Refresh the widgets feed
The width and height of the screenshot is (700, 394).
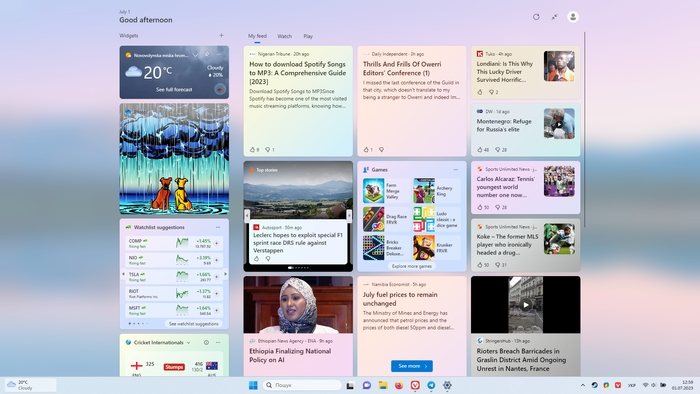(x=536, y=17)
